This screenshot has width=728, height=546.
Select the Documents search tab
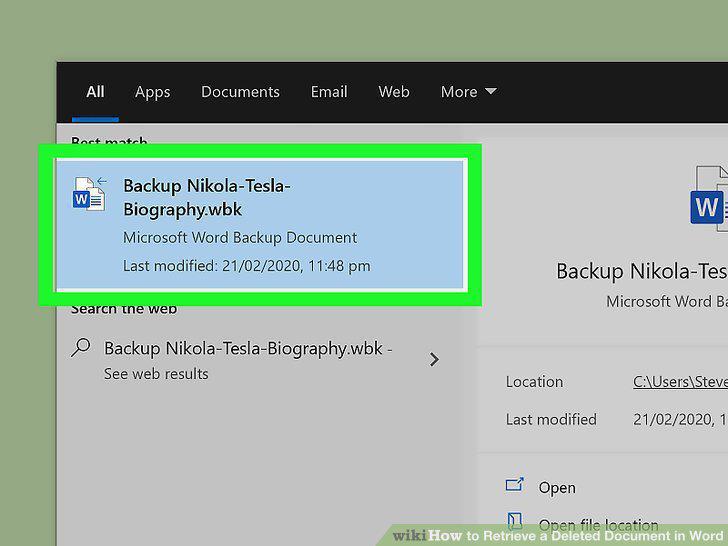pyautogui.click(x=240, y=91)
